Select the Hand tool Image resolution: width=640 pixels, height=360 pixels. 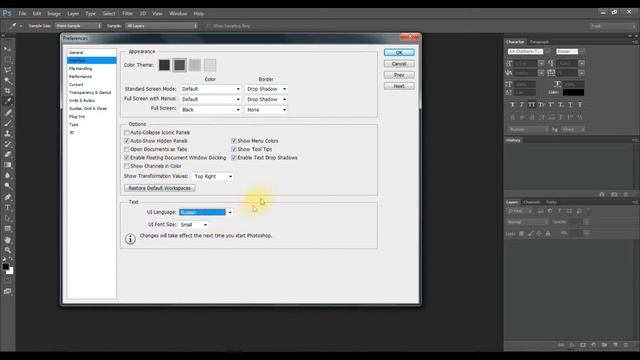pyautogui.click(x=8, y=240)
